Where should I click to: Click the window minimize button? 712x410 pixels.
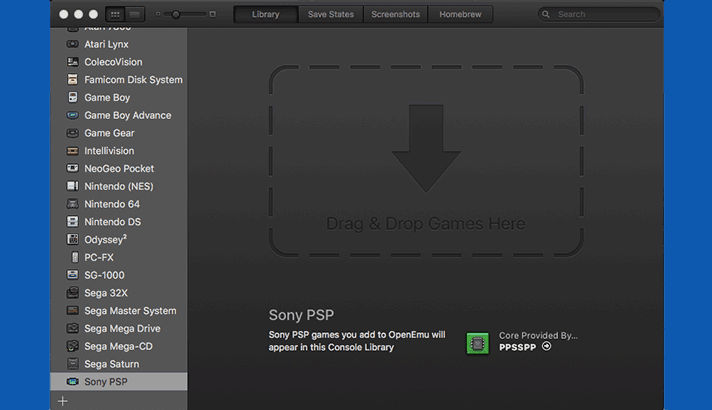pos(79,14)
